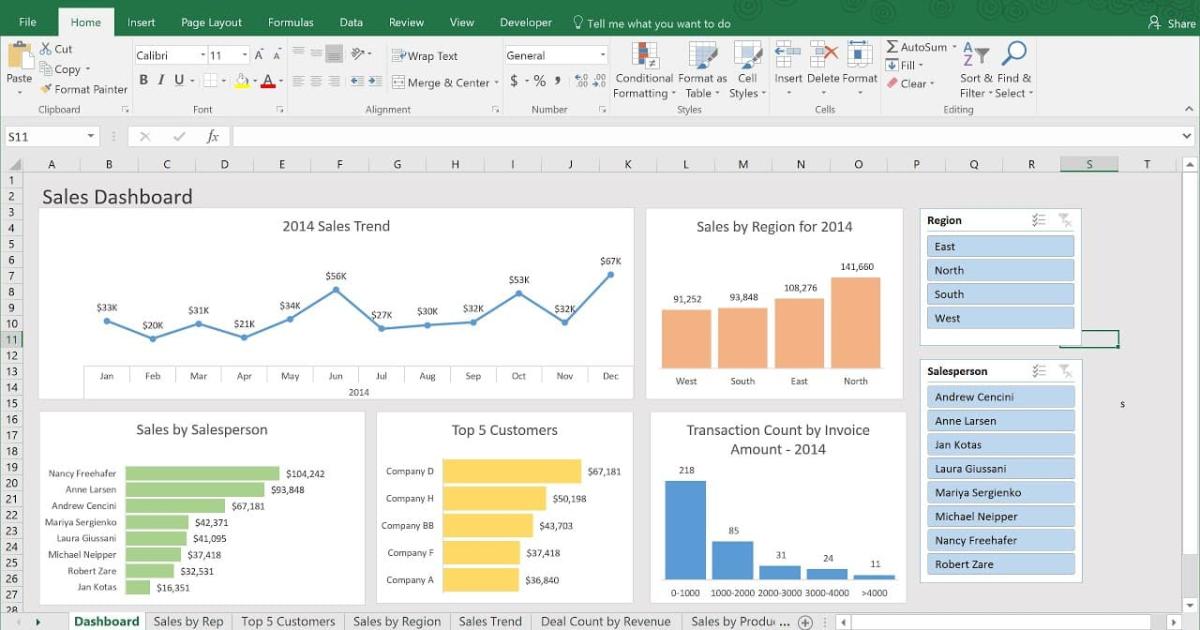Image resolution: width=1200 pixels, height=630 pixels.
Task: Click the AutoSum sigma icon
Action: [892, 47]
